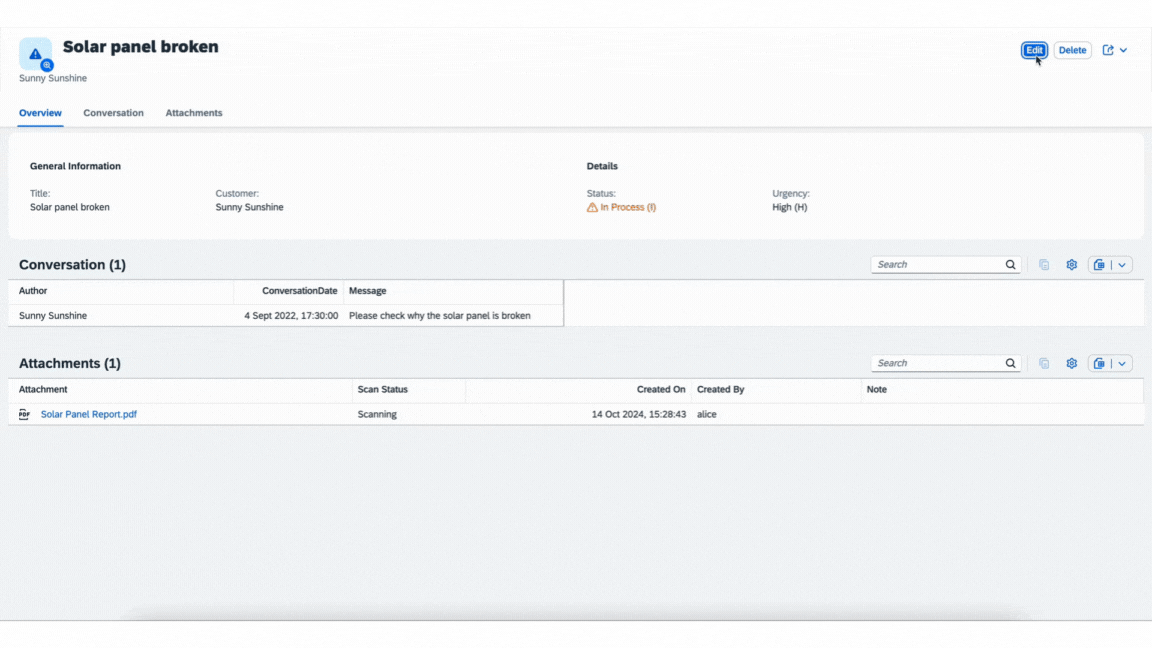Switch to the Conversation tab
1152x648 pixels.
pyautogui.click(x=113, y=113)
